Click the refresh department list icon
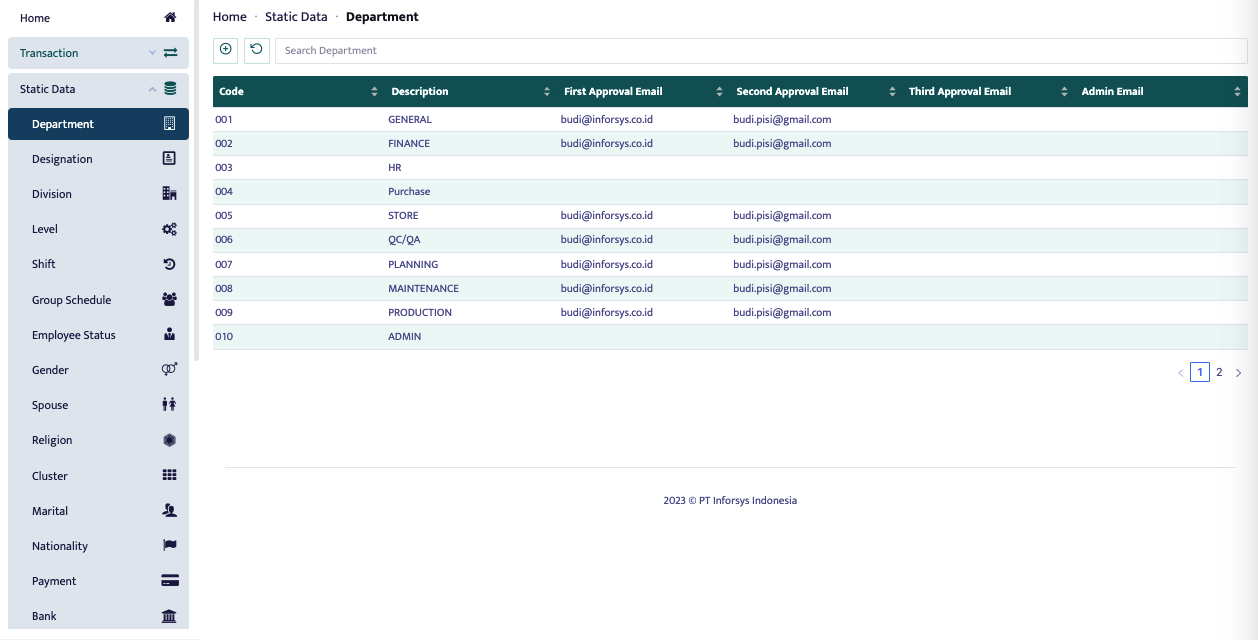 coord(257,50)
